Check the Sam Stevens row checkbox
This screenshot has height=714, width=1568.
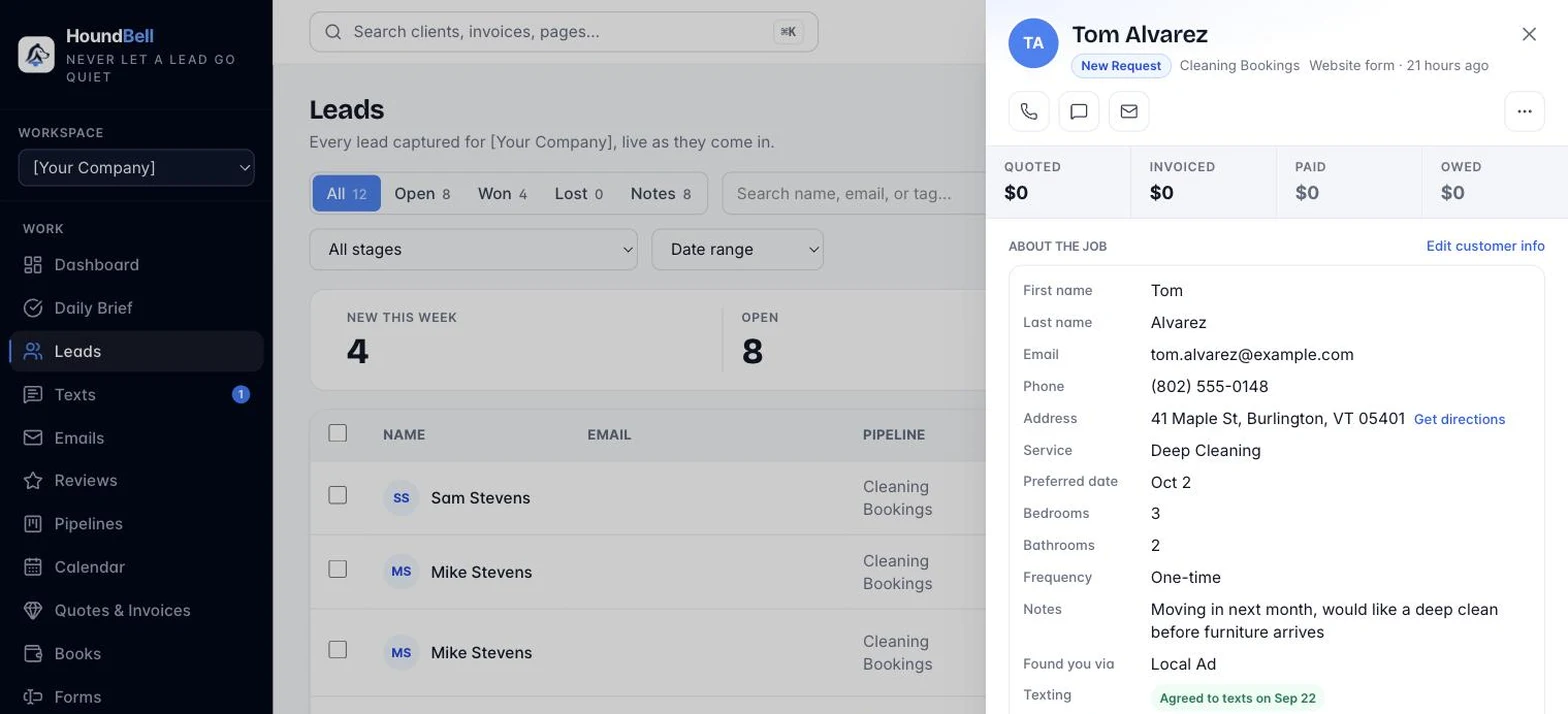[x=338, y=495]
